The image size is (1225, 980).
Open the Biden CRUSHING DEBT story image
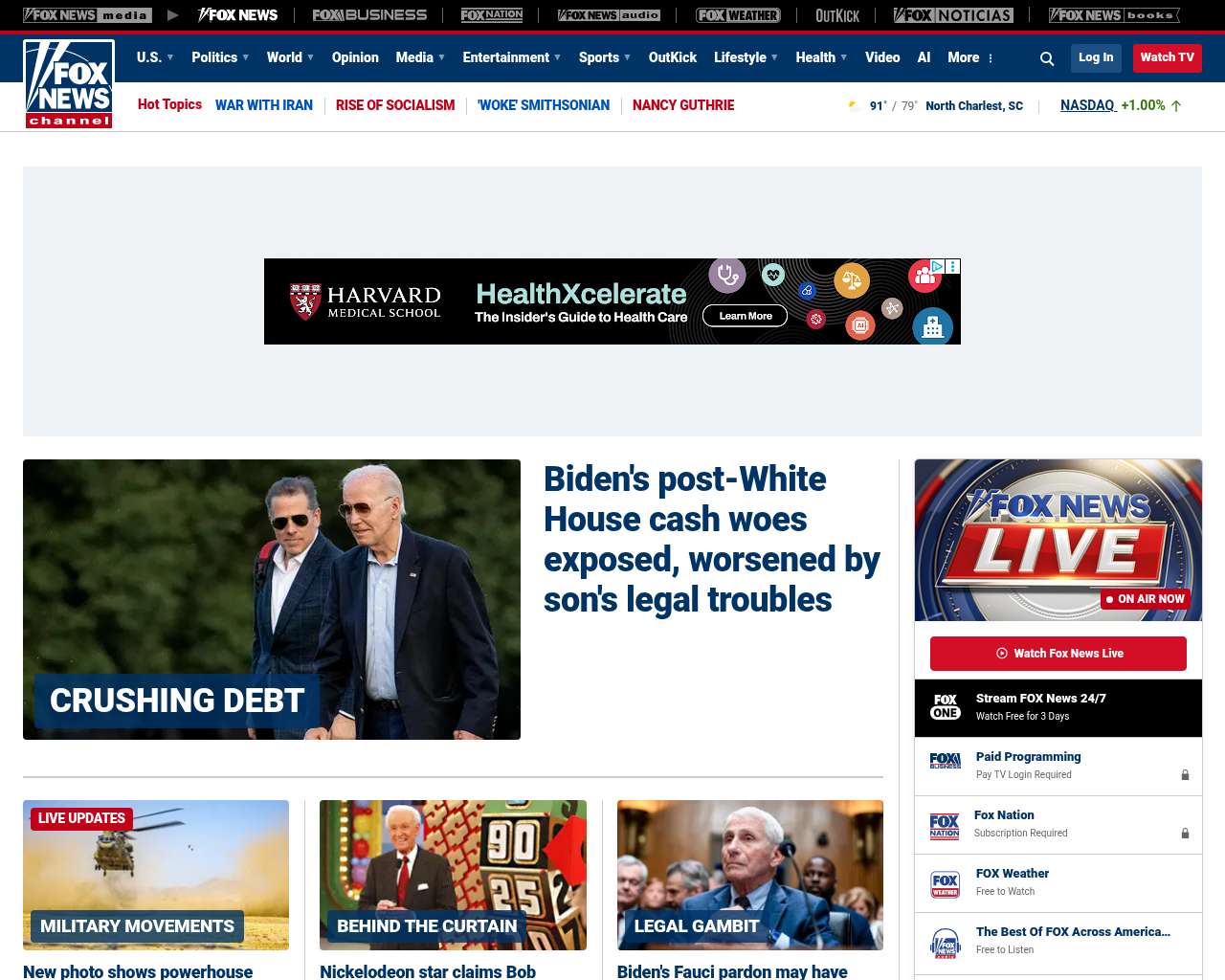pos(272,599)
